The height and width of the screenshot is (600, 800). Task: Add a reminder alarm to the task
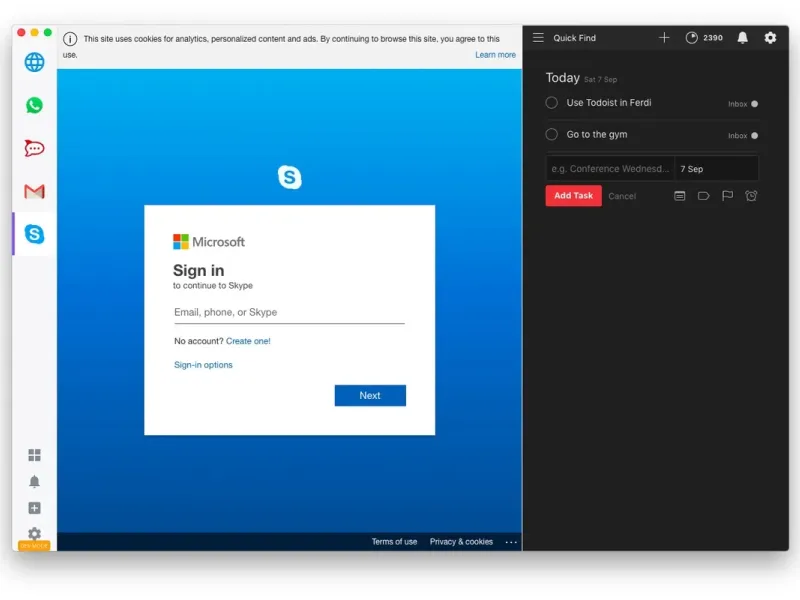[x=751, y=196]
